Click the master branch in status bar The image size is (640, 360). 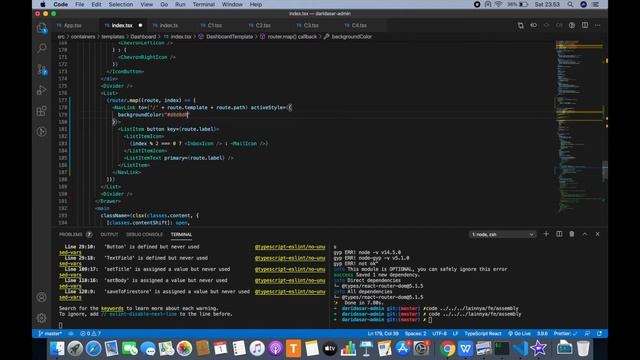pyautogui.click(x=50, y=333)
